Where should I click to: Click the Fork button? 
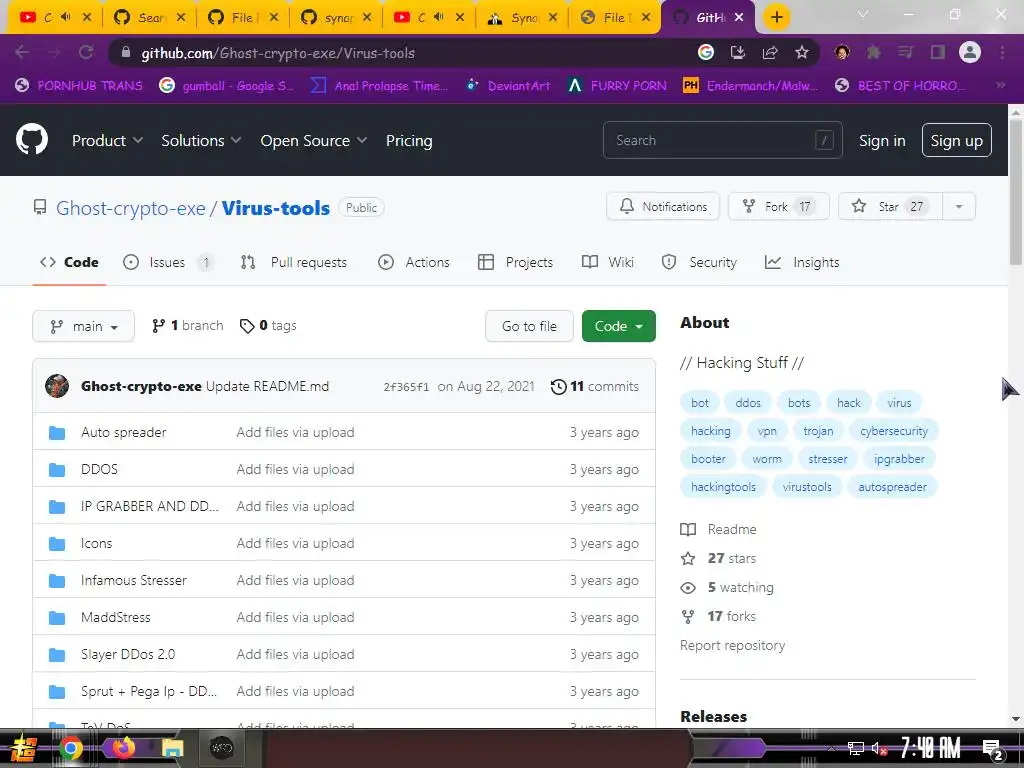[778, 206]
